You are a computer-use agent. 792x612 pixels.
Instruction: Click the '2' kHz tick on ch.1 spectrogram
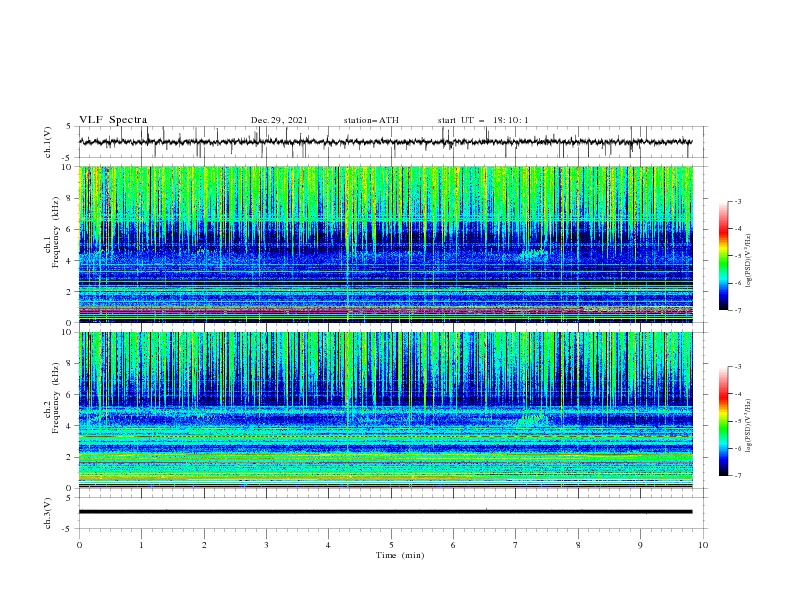point(70,291)
